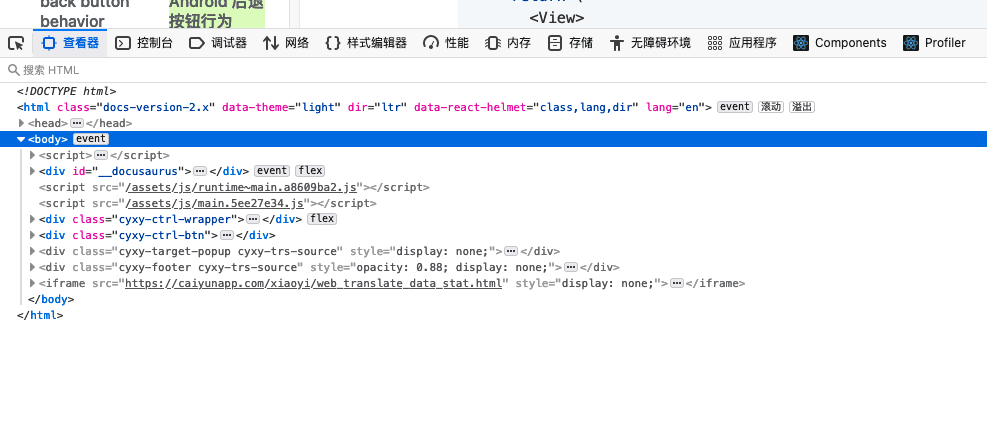Open the 存储 storage panel
The width and height of the screenshot is (987, 425).
[570, 43]
